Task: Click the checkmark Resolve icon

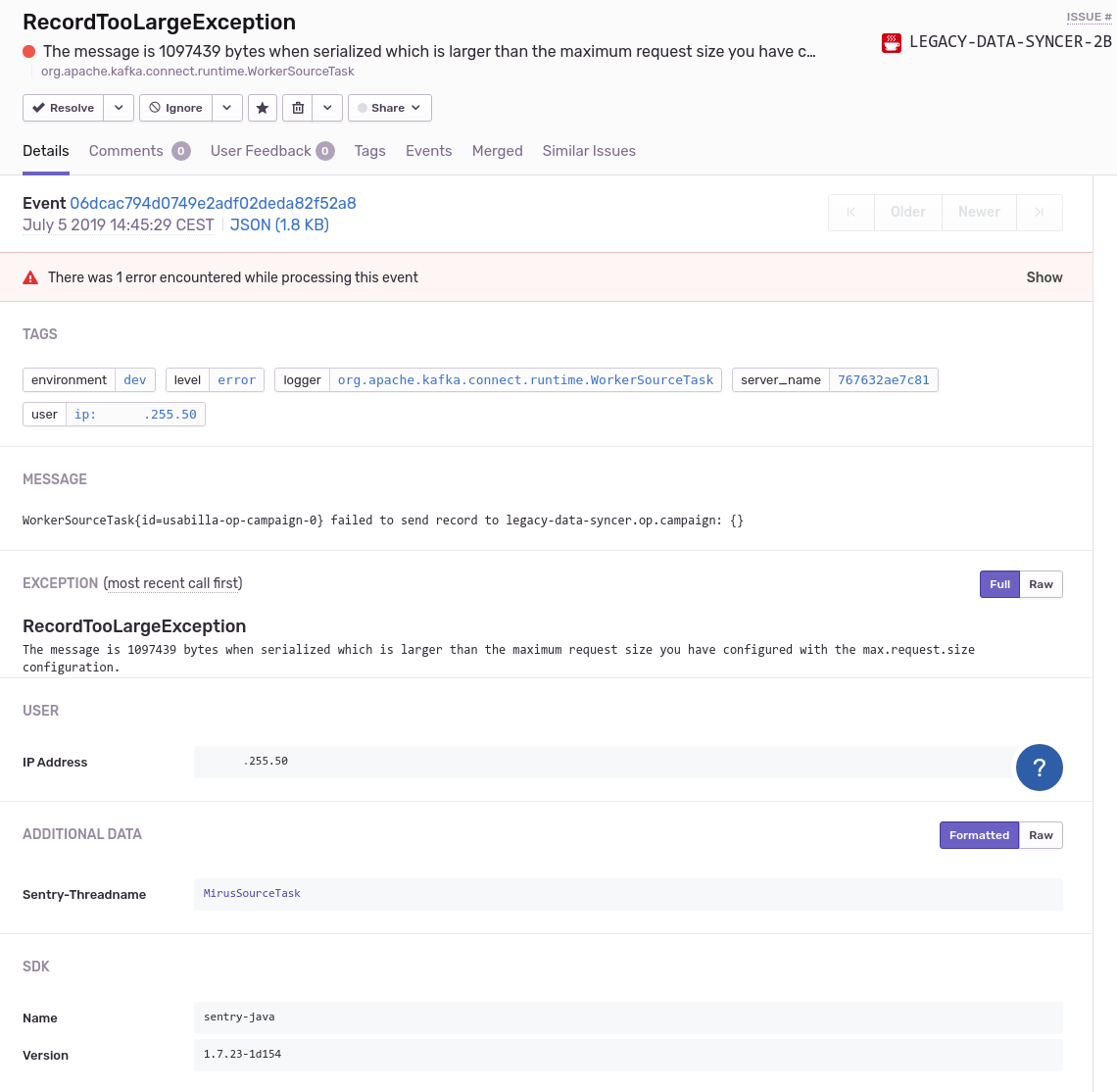Action: click(x=41, y=108)
